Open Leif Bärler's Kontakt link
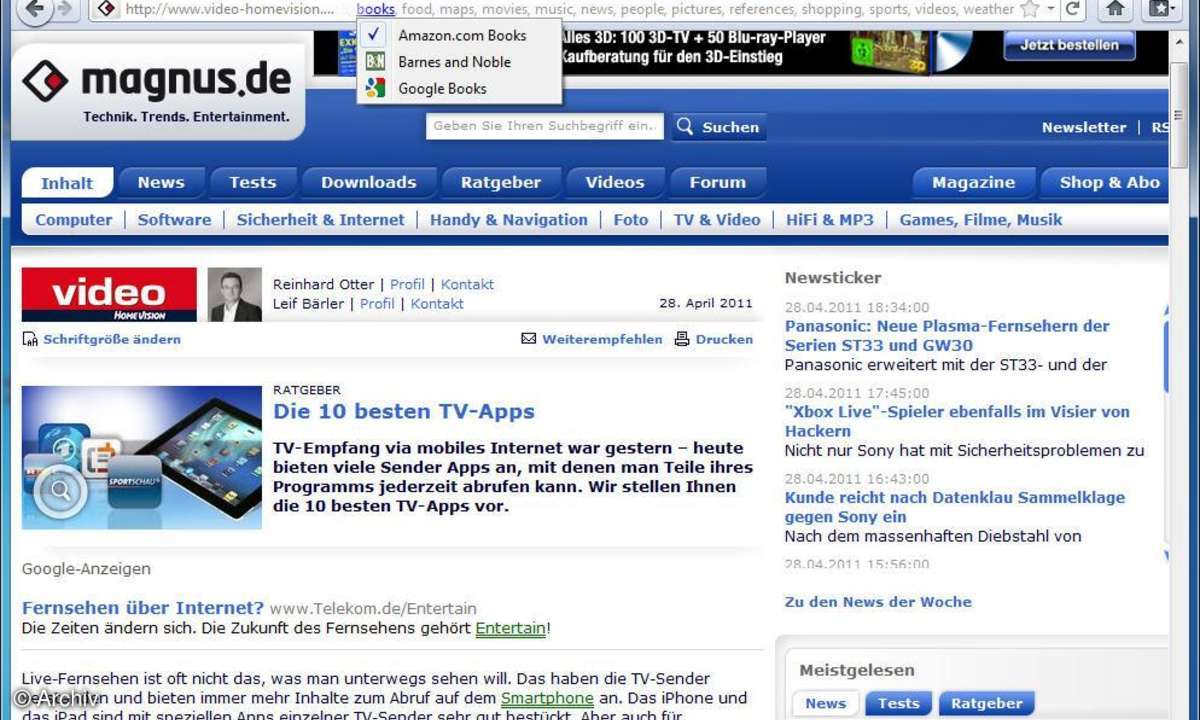Viewport: 1200px width, 720px height. tap(437, 303)
